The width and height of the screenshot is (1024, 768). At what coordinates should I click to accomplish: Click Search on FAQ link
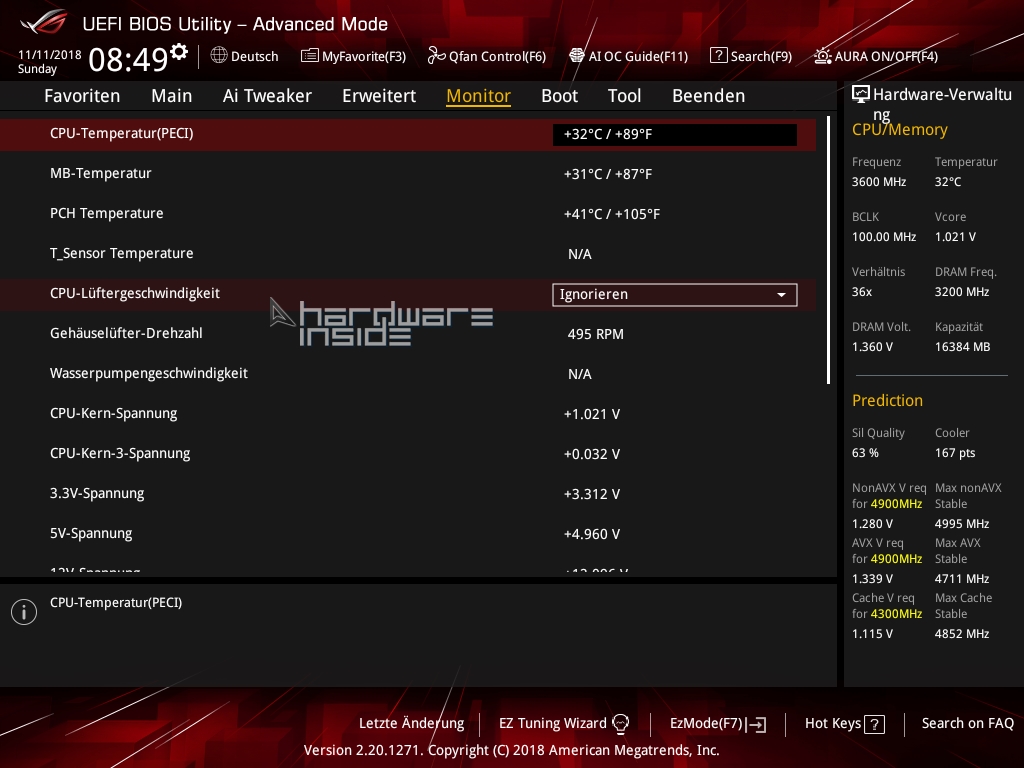[x=968, y=724]
